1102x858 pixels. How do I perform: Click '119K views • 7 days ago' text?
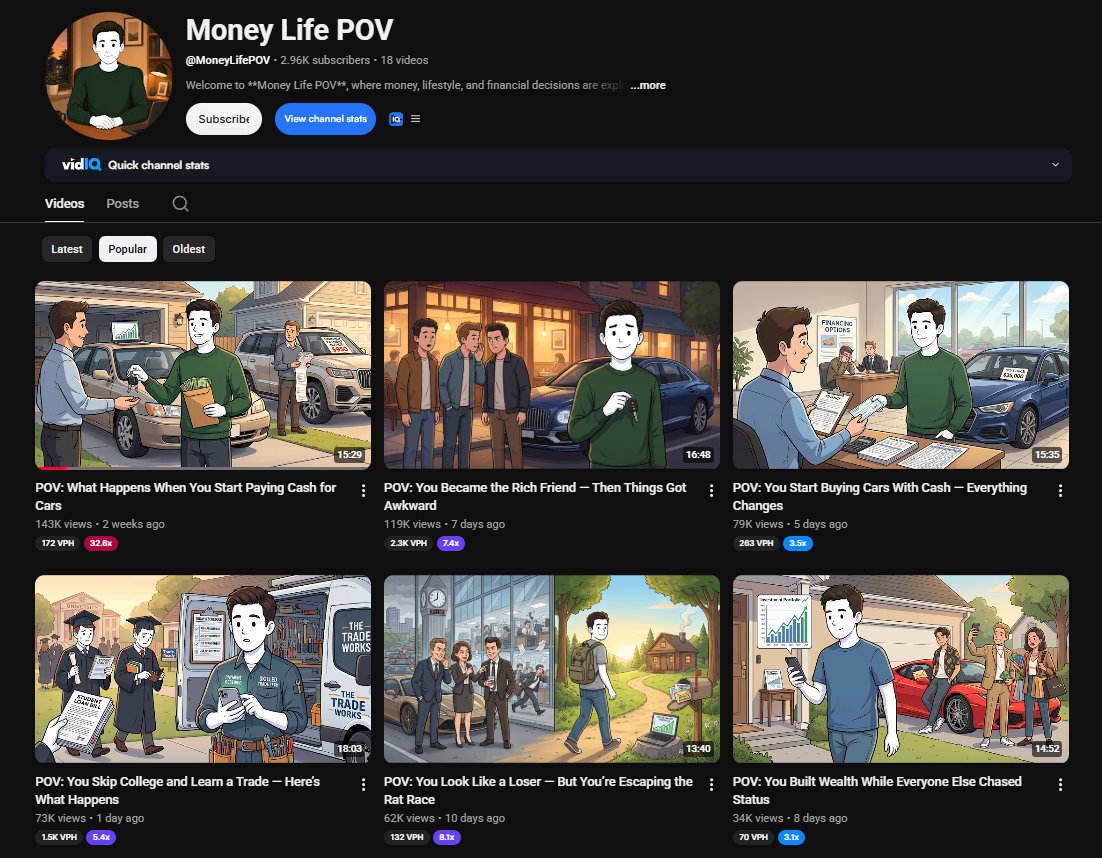pyautogui.click(x=444, y=524)
